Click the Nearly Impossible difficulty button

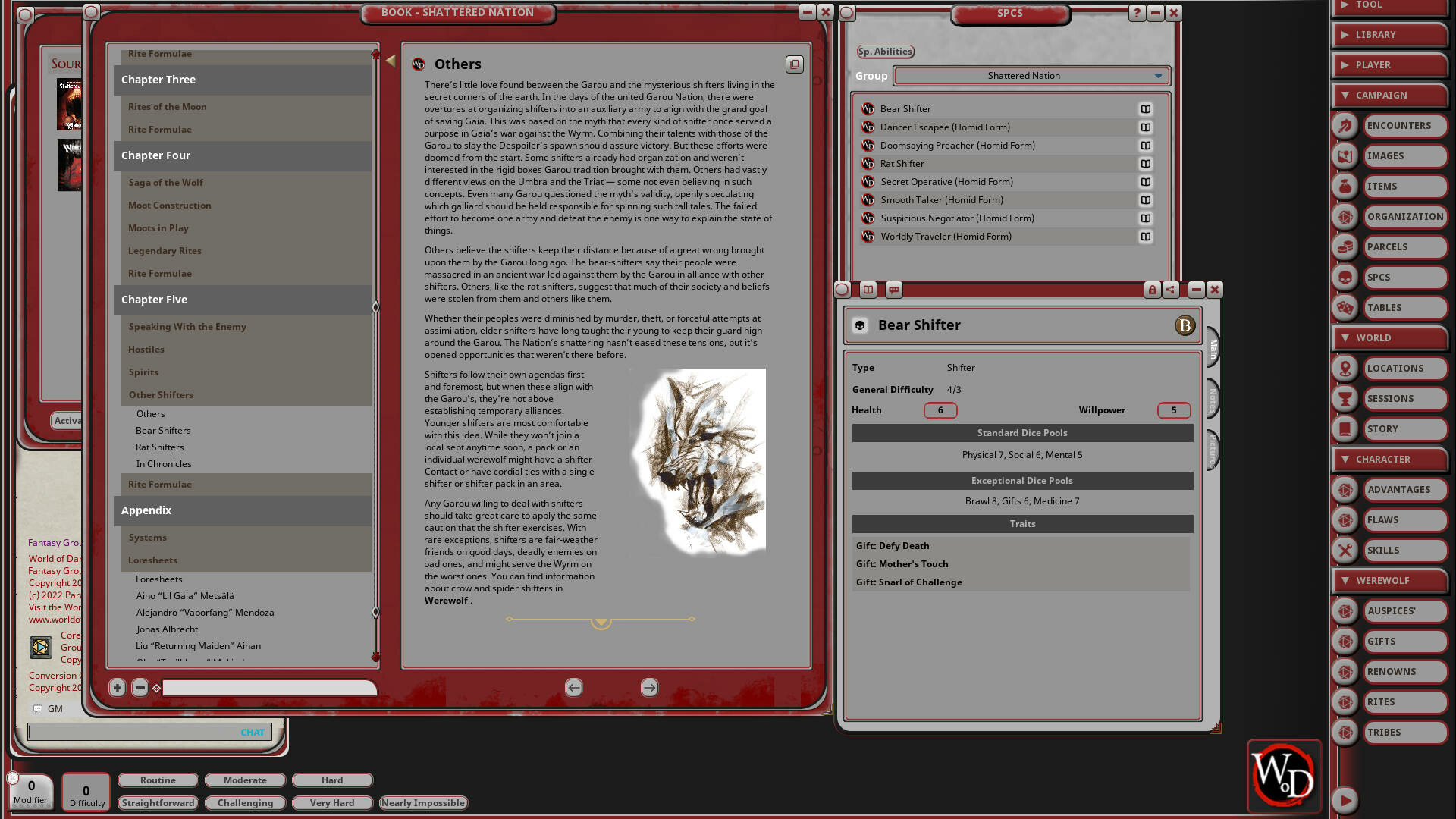pos(422,802)
